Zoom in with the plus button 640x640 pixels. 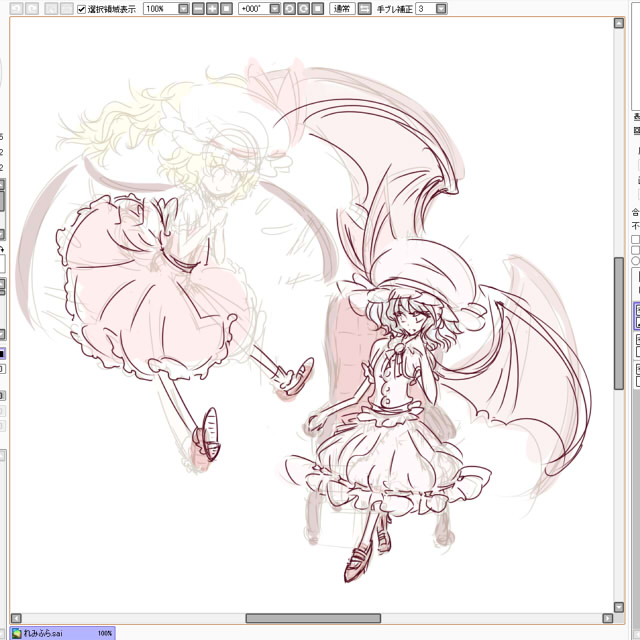(212, 9)
